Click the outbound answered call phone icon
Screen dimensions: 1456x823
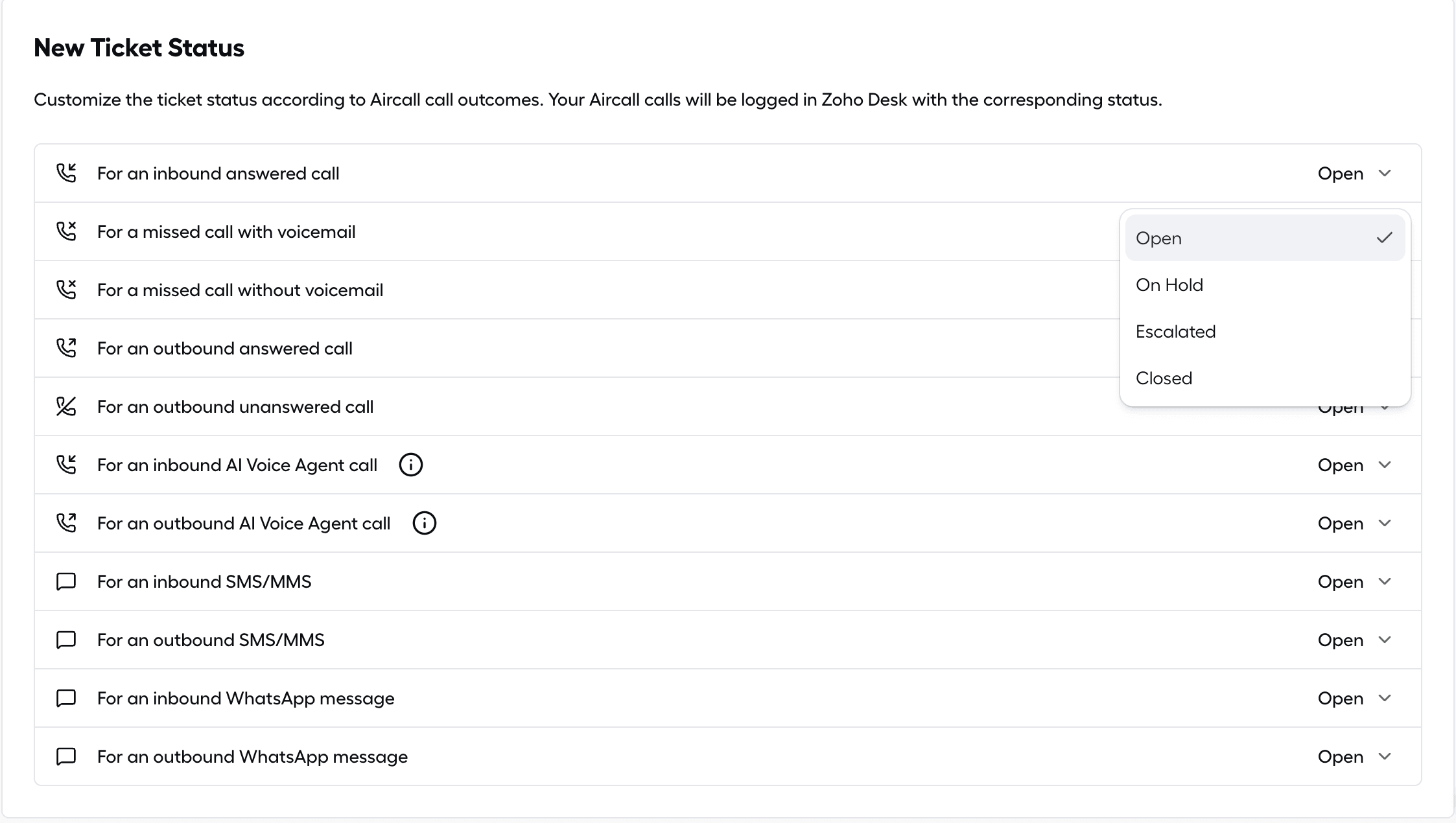coord(66,348)
